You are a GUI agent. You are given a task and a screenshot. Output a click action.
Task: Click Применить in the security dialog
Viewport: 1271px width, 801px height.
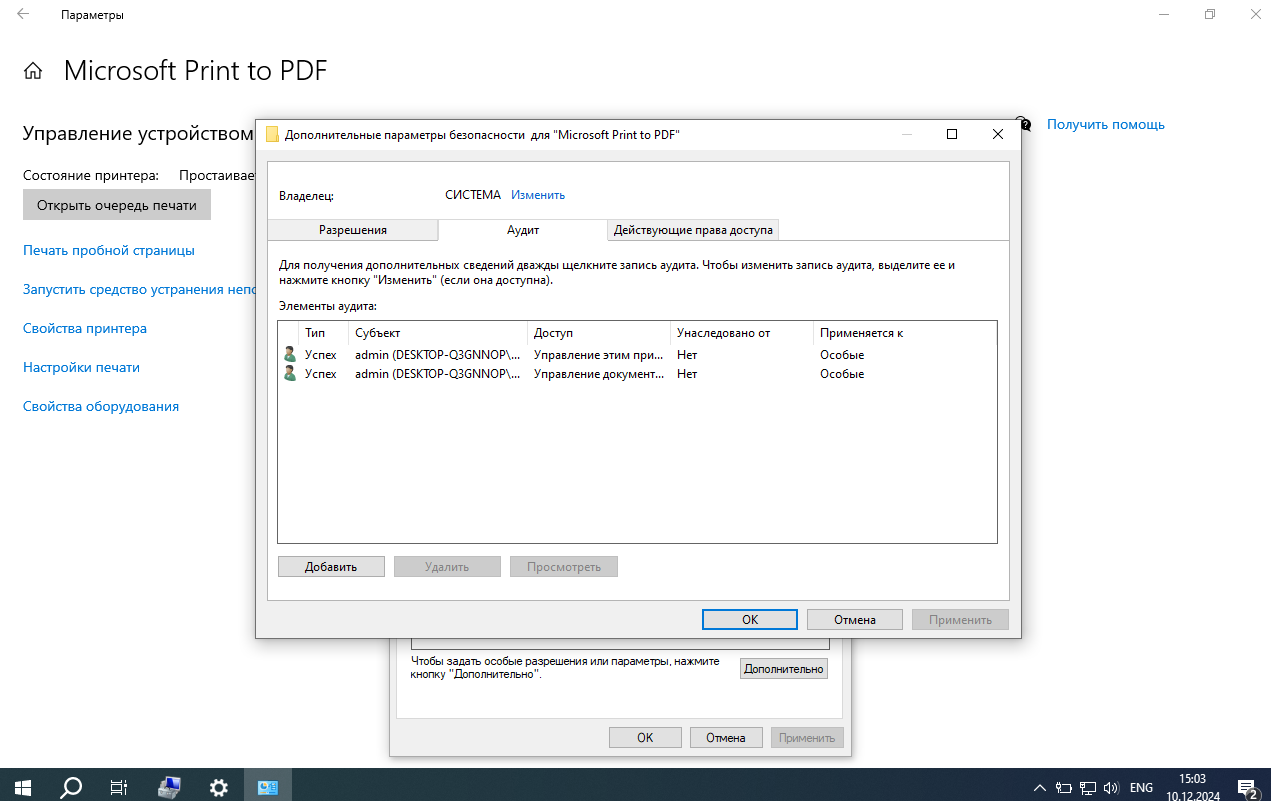960,619
